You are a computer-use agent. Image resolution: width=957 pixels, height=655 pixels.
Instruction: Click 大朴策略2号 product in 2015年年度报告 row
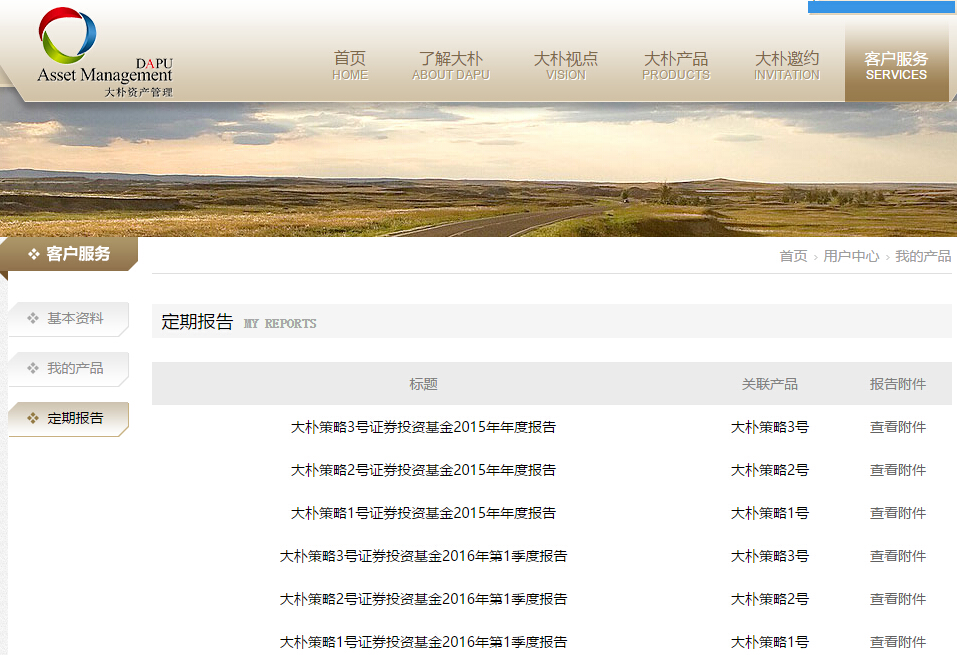coord(770,470)
